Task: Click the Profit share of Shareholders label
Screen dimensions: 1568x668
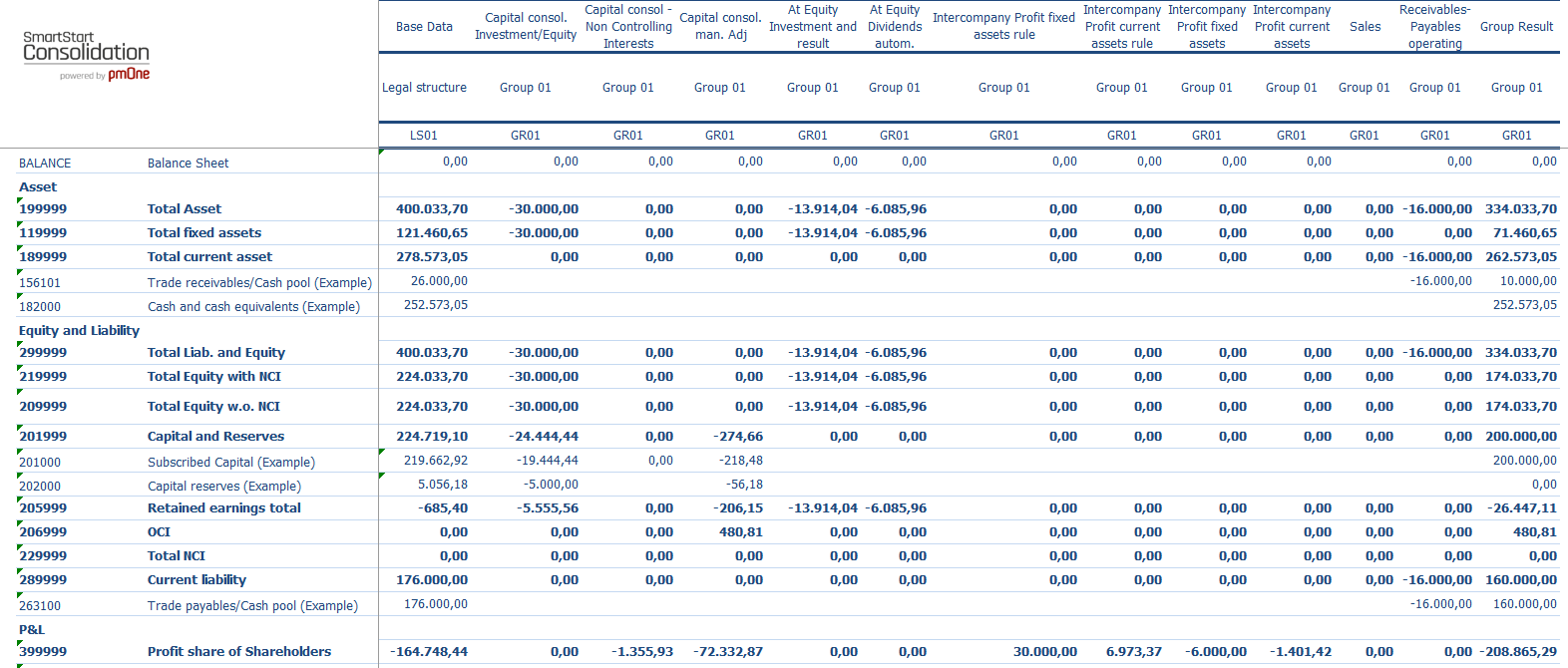Action: pos(239,652)
